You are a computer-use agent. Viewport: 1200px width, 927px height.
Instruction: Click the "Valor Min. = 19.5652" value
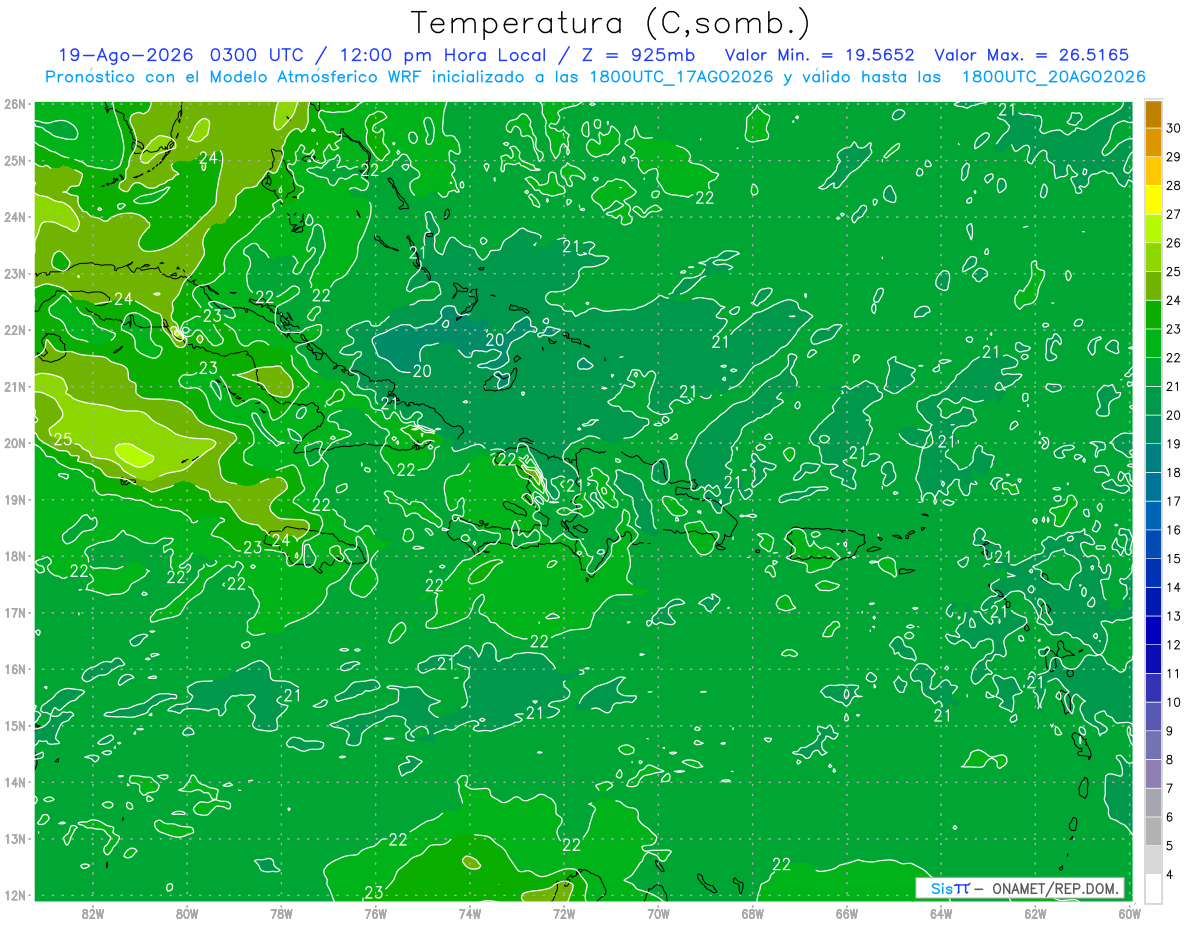[x=819, y=55]
